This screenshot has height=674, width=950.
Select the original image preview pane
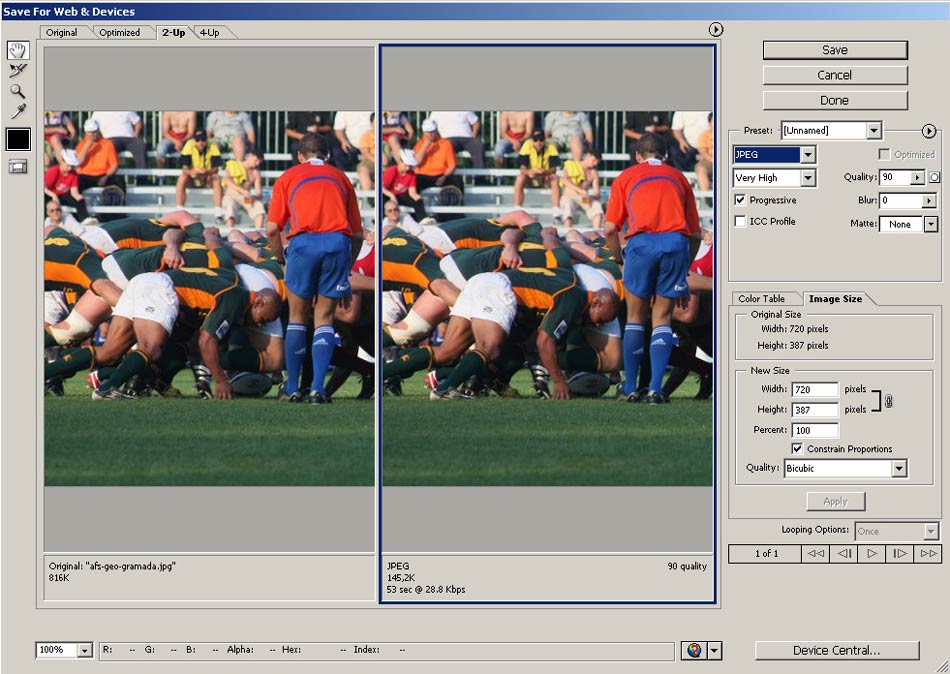coord(210,299)
